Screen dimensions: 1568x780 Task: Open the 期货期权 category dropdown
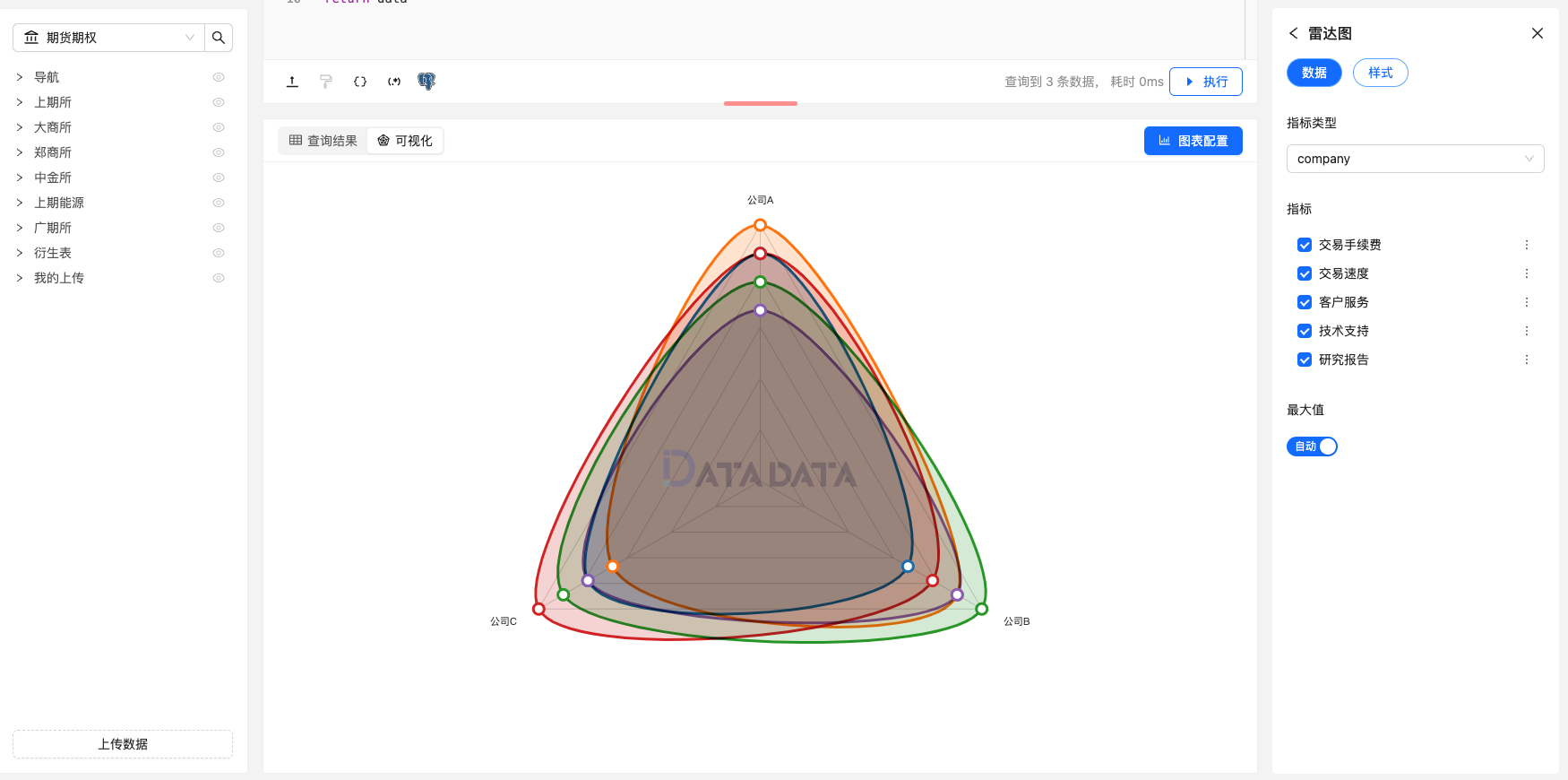coord(108,38)
